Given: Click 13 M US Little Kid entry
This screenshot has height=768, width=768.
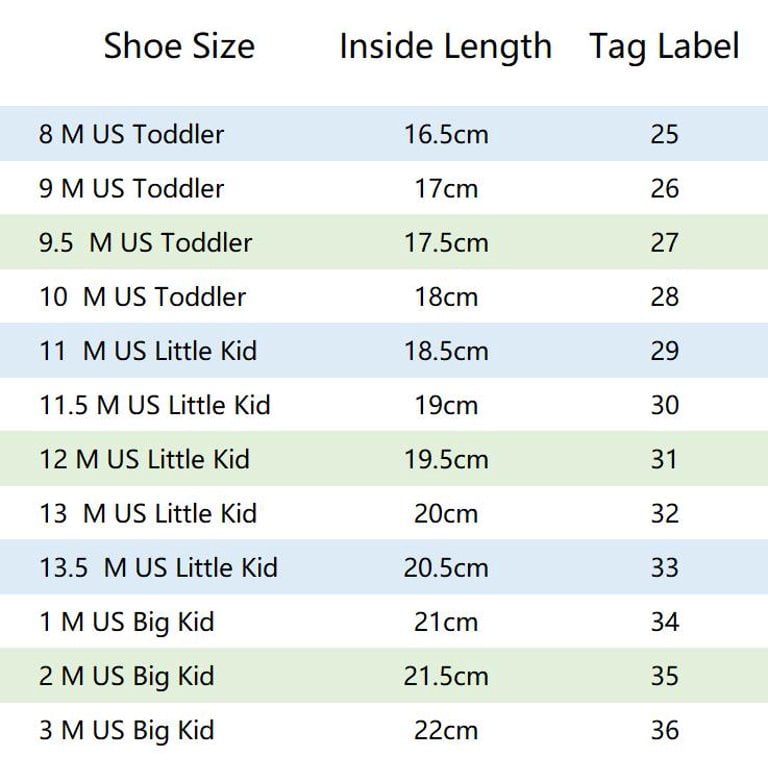Looking at the screenshot, I should click(x=148, y=513).
